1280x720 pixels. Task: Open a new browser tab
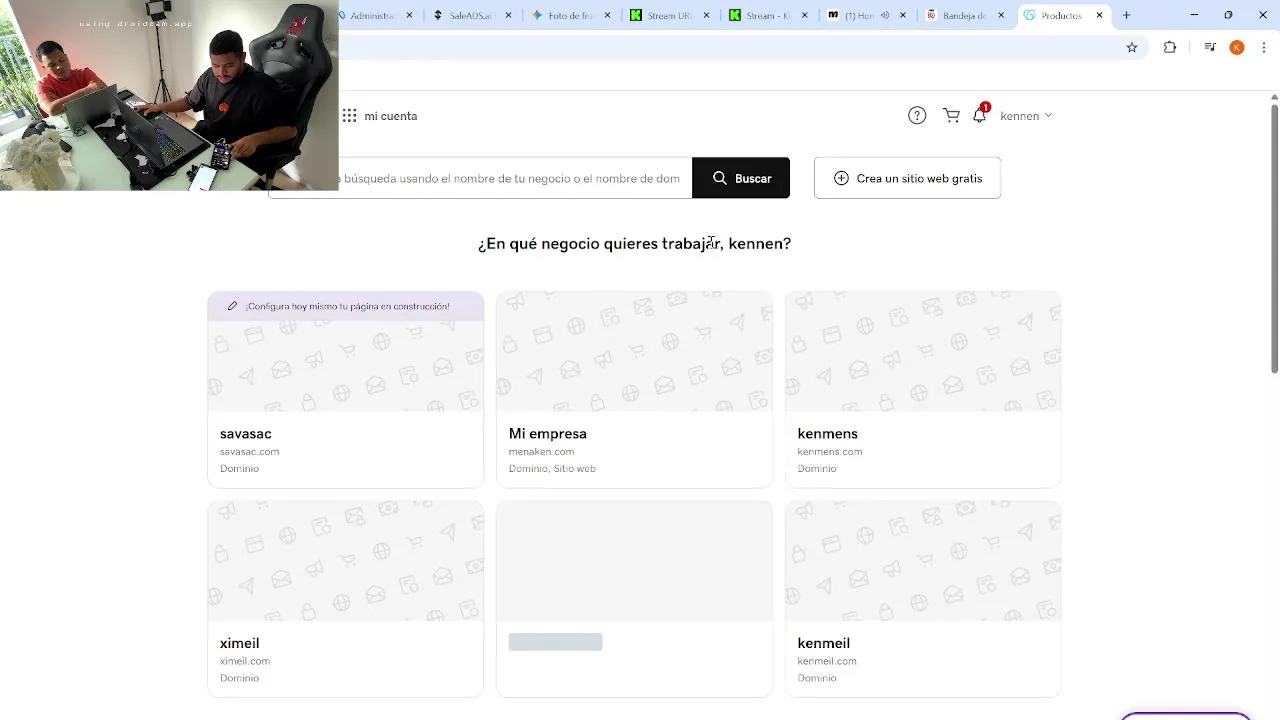pyautogui.click(x=1126, y=15)
